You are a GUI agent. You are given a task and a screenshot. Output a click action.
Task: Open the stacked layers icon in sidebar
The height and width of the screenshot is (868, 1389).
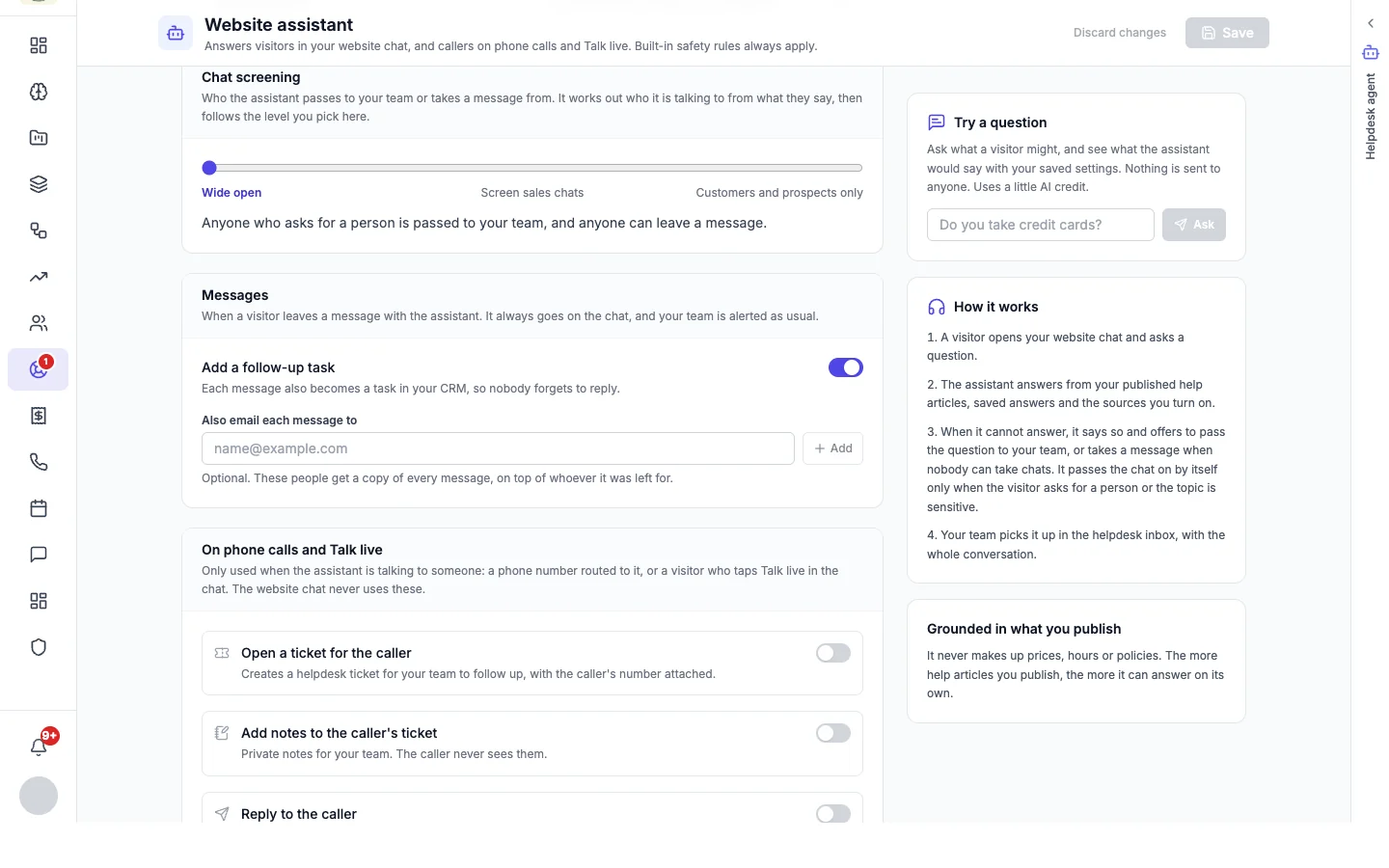coord(39,184)
